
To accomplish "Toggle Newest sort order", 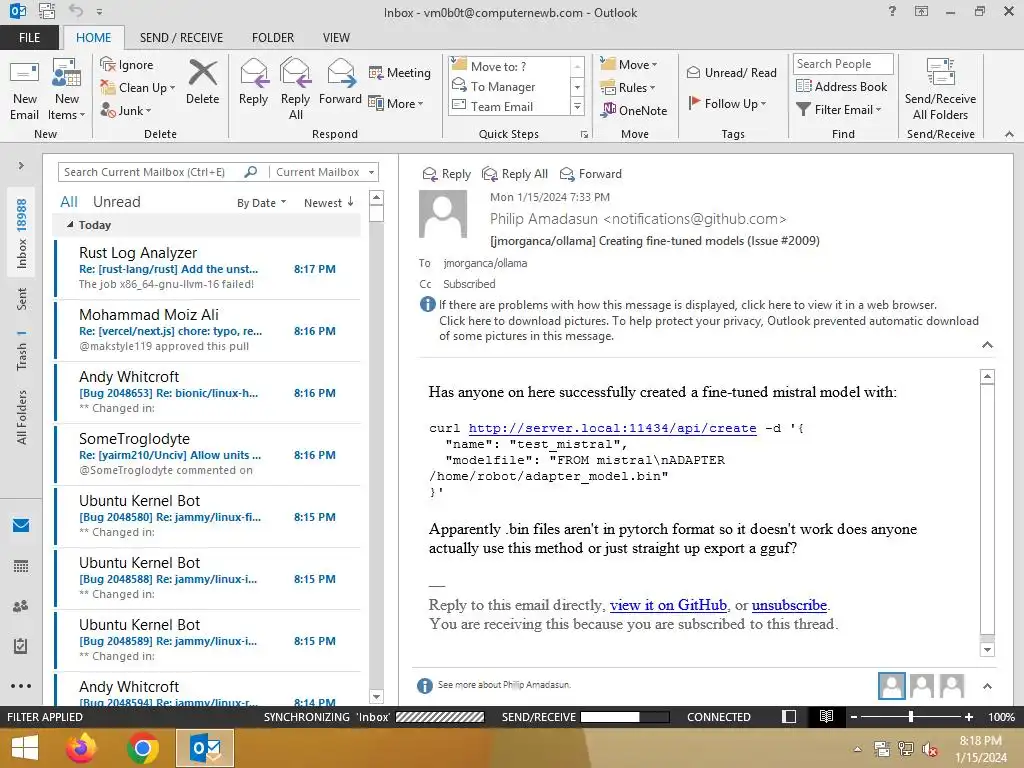I will [x=328, y=203].
